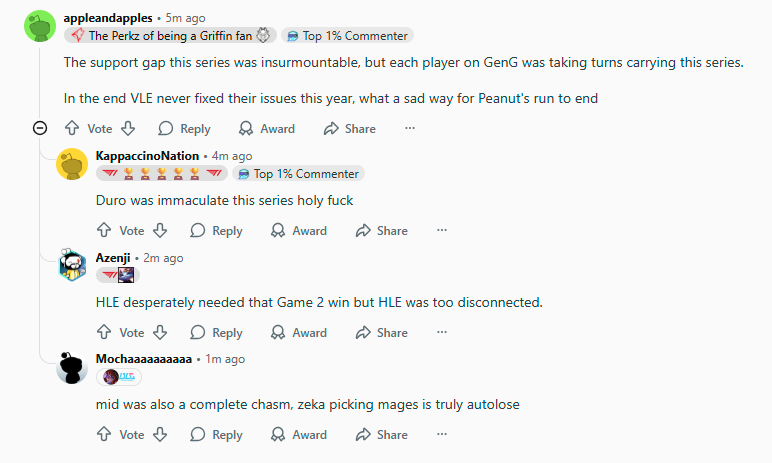Downvote Azenji's comment
Viewport: 772px width, 463px height.
point(160,332)
